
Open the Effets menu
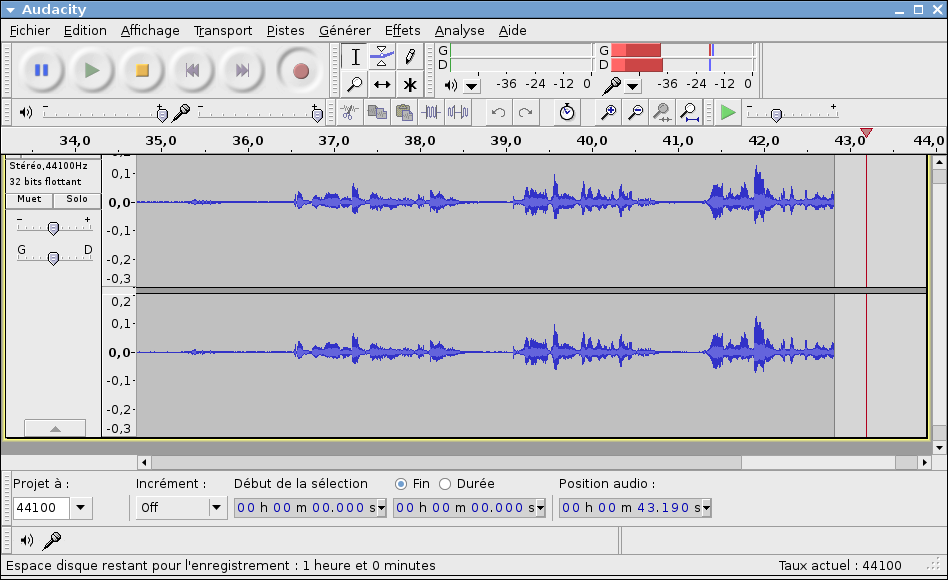tap(403, 30)
